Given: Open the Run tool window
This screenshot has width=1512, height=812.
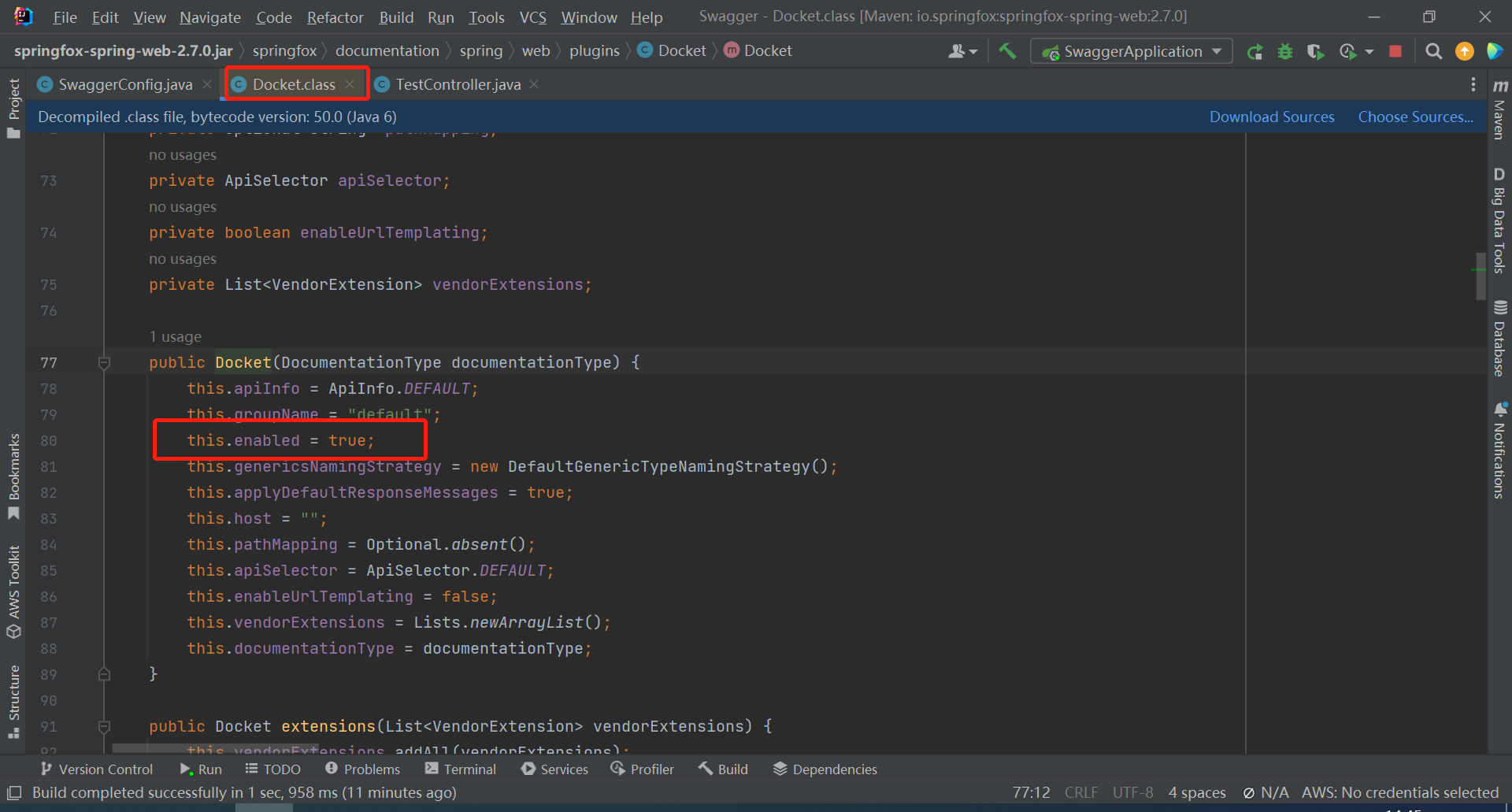Looking at the screenshot, I should 201,769.
